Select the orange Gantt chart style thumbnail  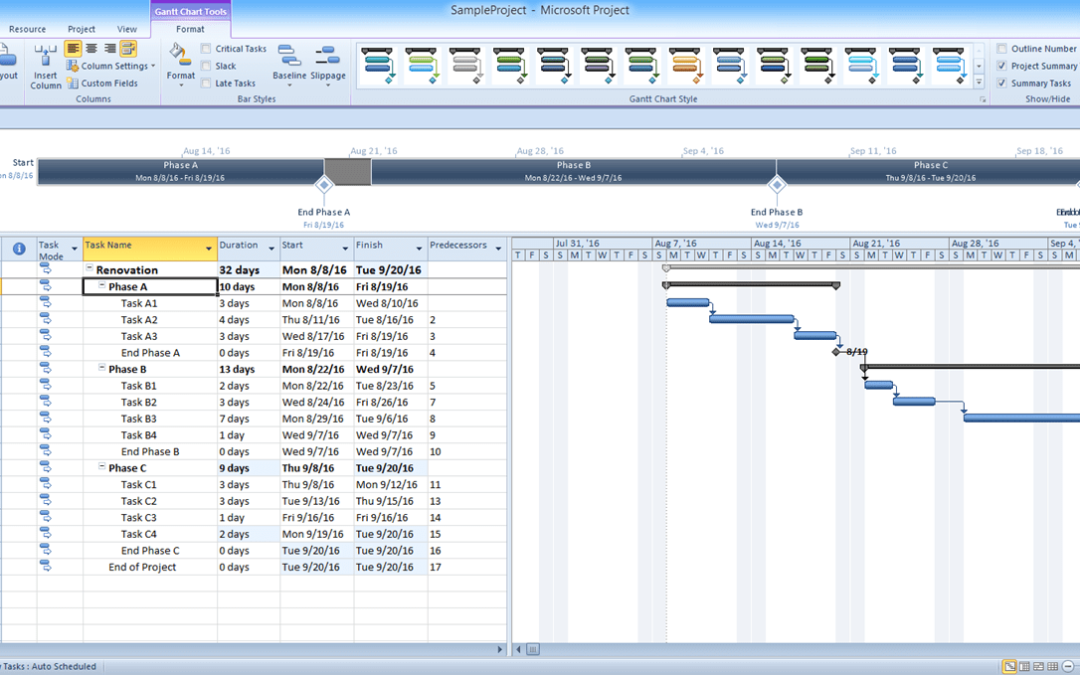coord(686,65)
